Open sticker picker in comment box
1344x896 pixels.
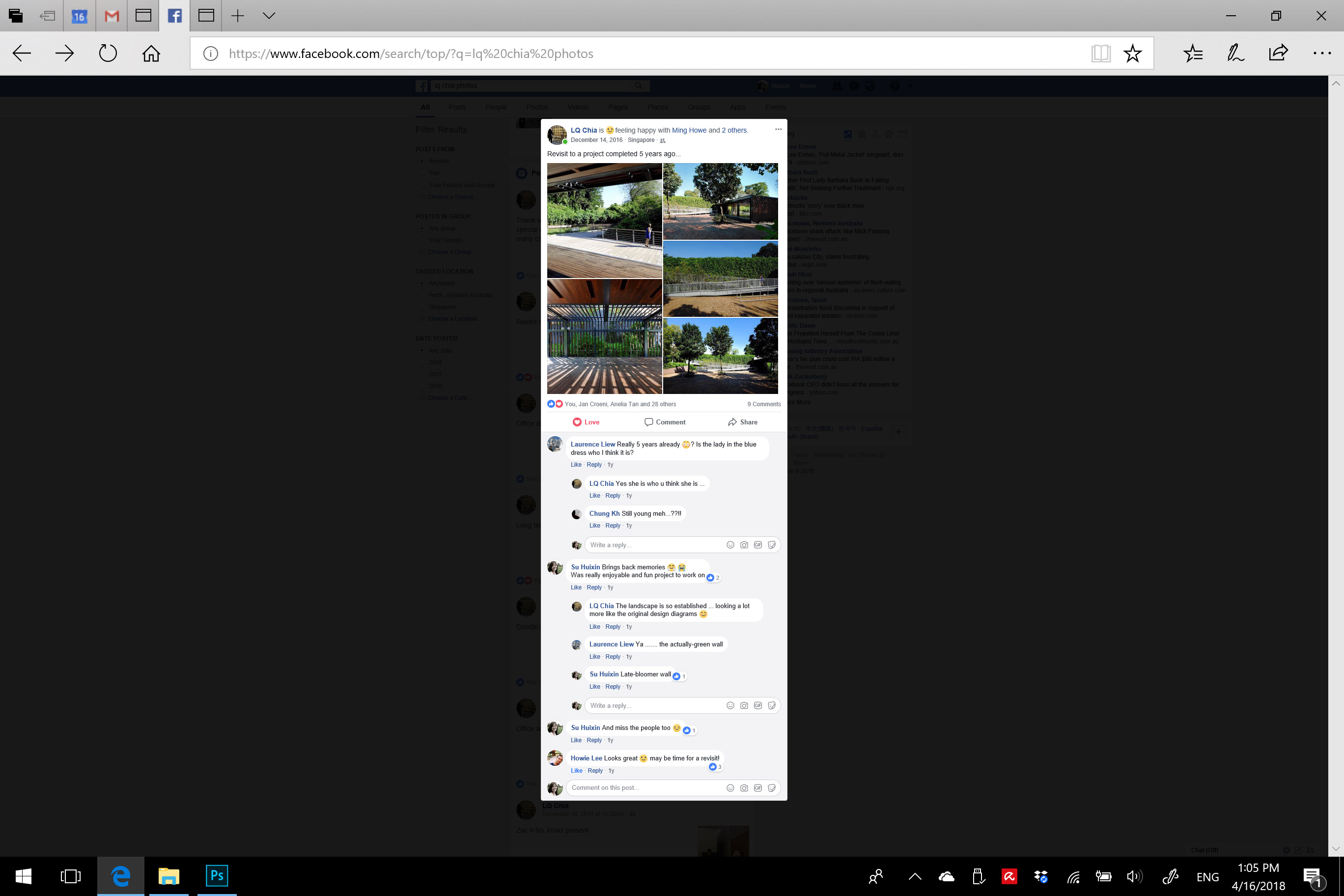coord(771,788)
